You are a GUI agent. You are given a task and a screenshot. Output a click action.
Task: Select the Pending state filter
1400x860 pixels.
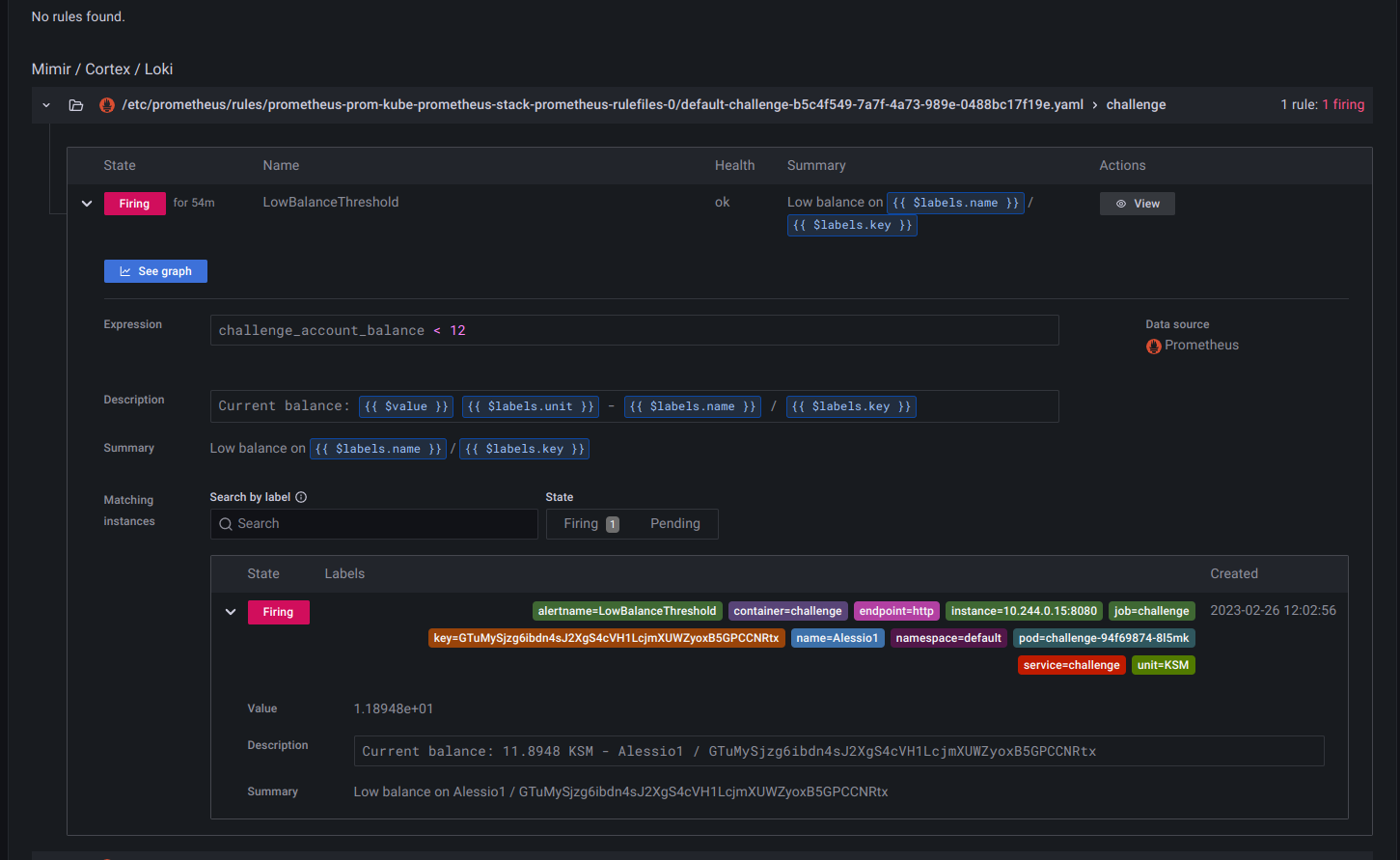pos(675,524)
